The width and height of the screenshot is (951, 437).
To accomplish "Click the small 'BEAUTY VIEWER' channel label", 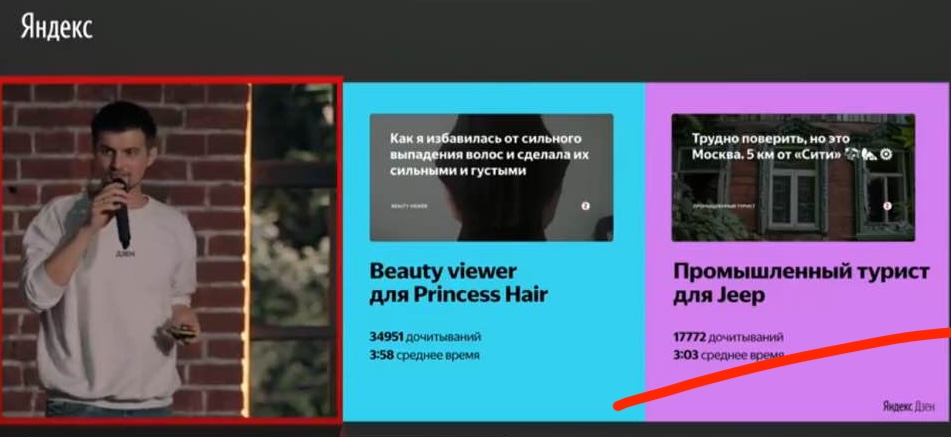I will pos(409,206).
